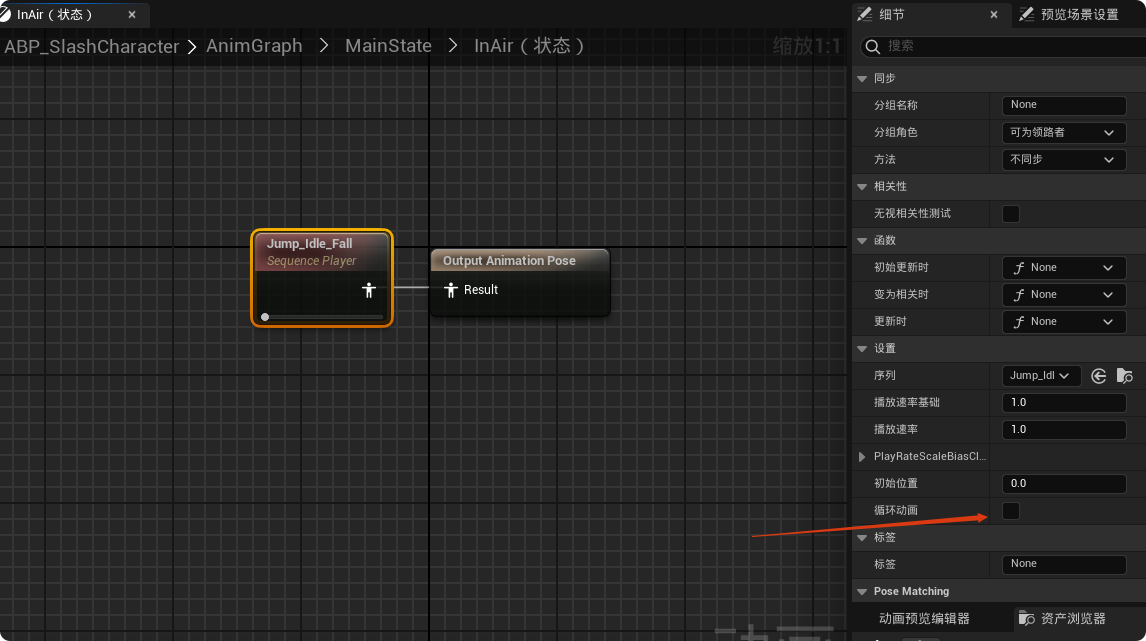This screenshot has height=641, width=1146.
Task: Open the 分组角色 dropdown
Action: coord(1063,132)
